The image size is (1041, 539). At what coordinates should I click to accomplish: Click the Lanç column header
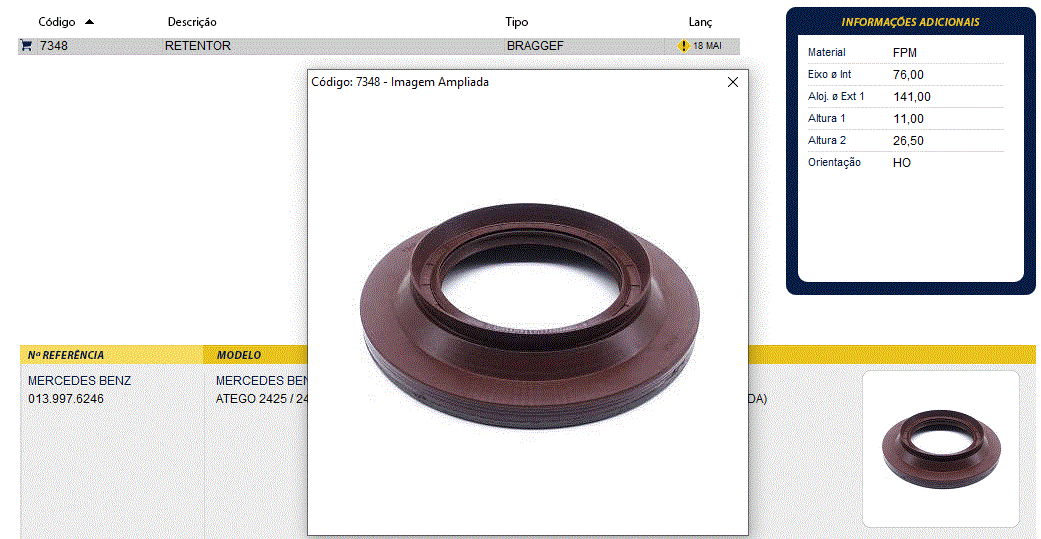coord(700,22)
